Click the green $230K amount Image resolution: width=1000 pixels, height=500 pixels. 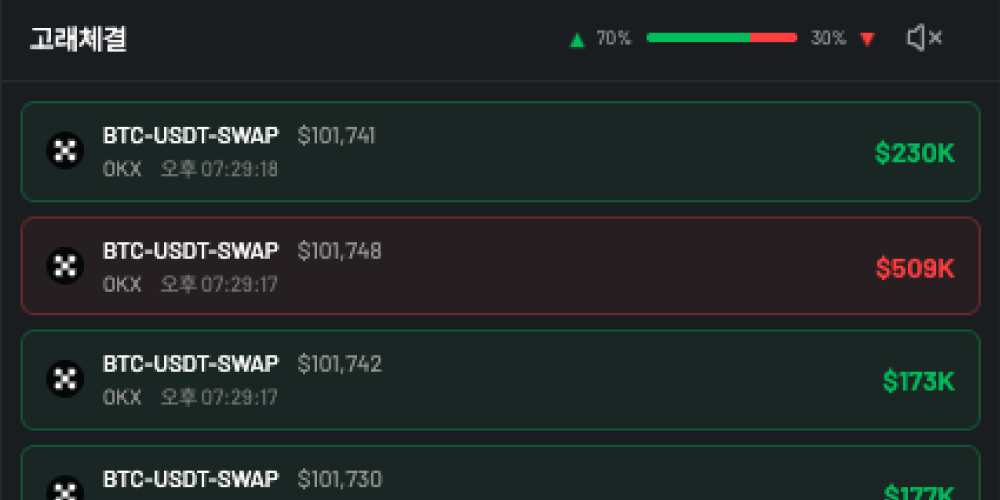coord(914,153)
